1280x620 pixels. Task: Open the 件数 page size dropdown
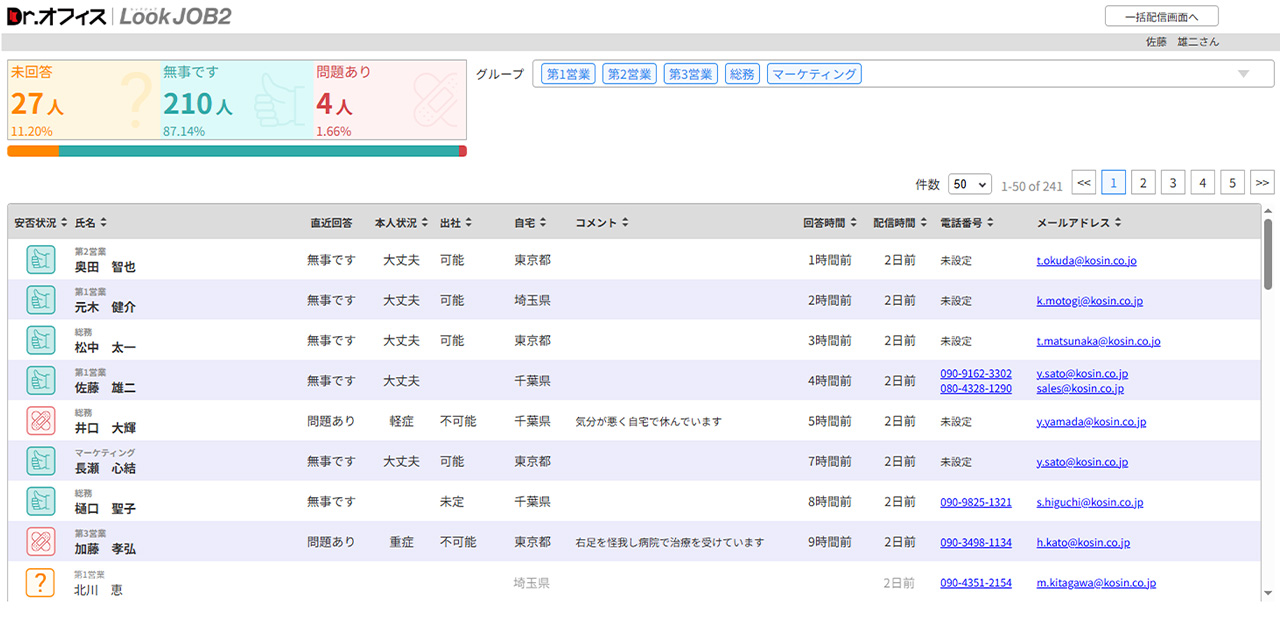coord(969,185)
